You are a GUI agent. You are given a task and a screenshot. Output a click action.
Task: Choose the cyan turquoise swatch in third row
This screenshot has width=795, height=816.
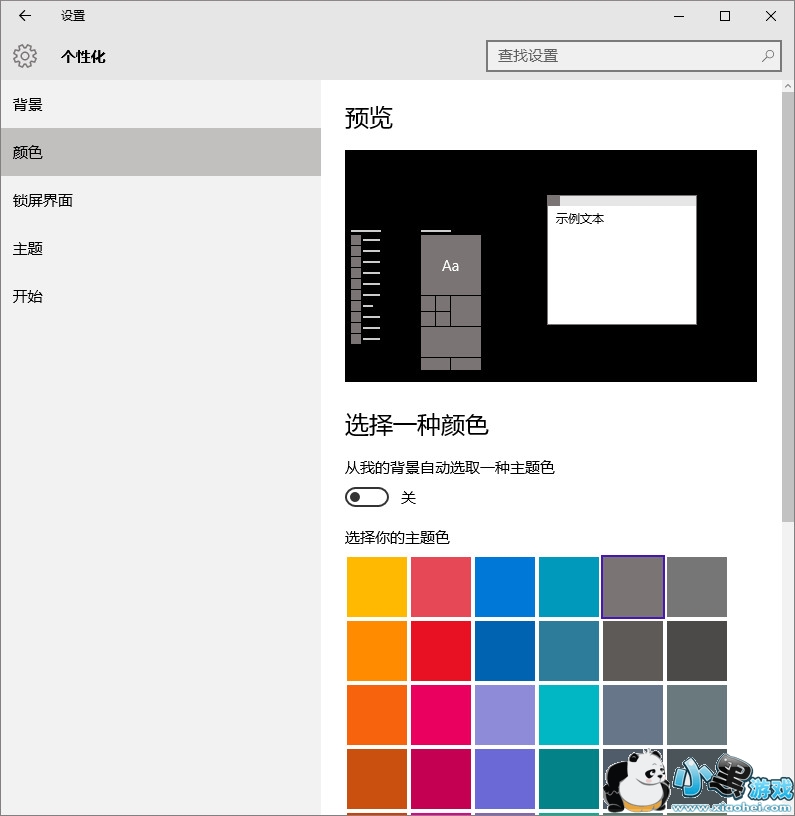point(569,715)
